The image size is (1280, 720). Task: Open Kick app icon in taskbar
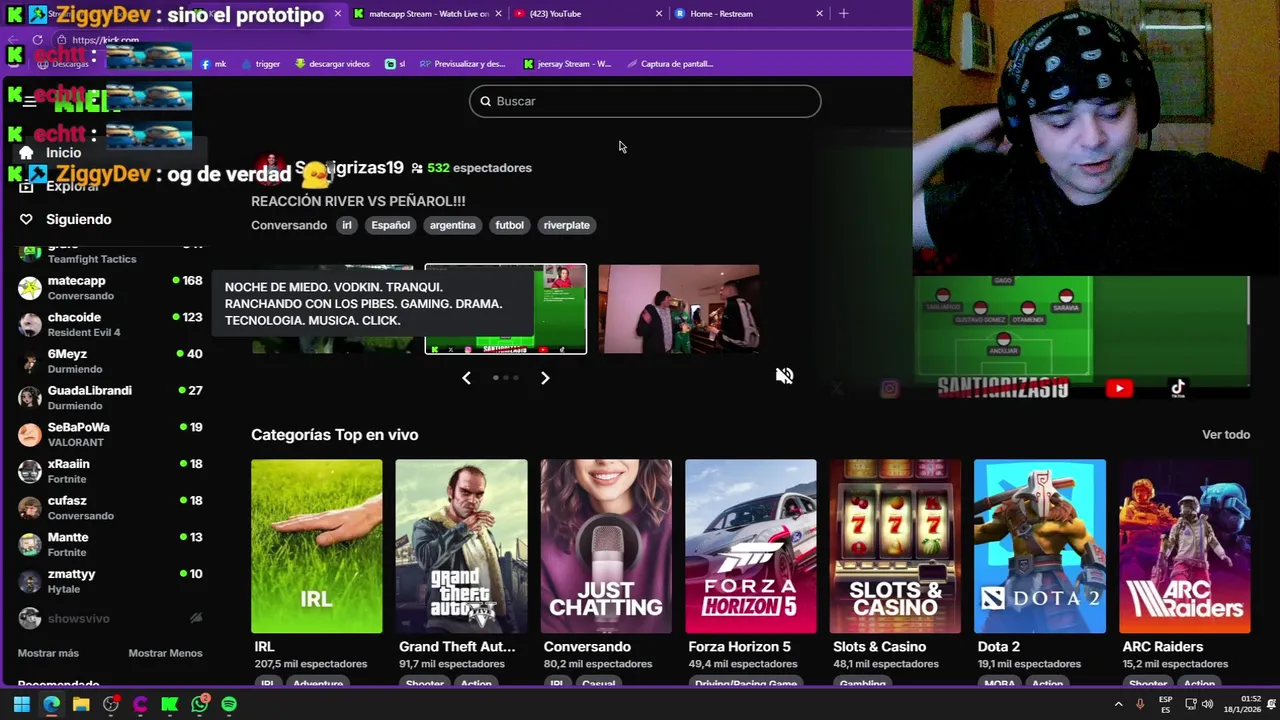tap(170, 704)
